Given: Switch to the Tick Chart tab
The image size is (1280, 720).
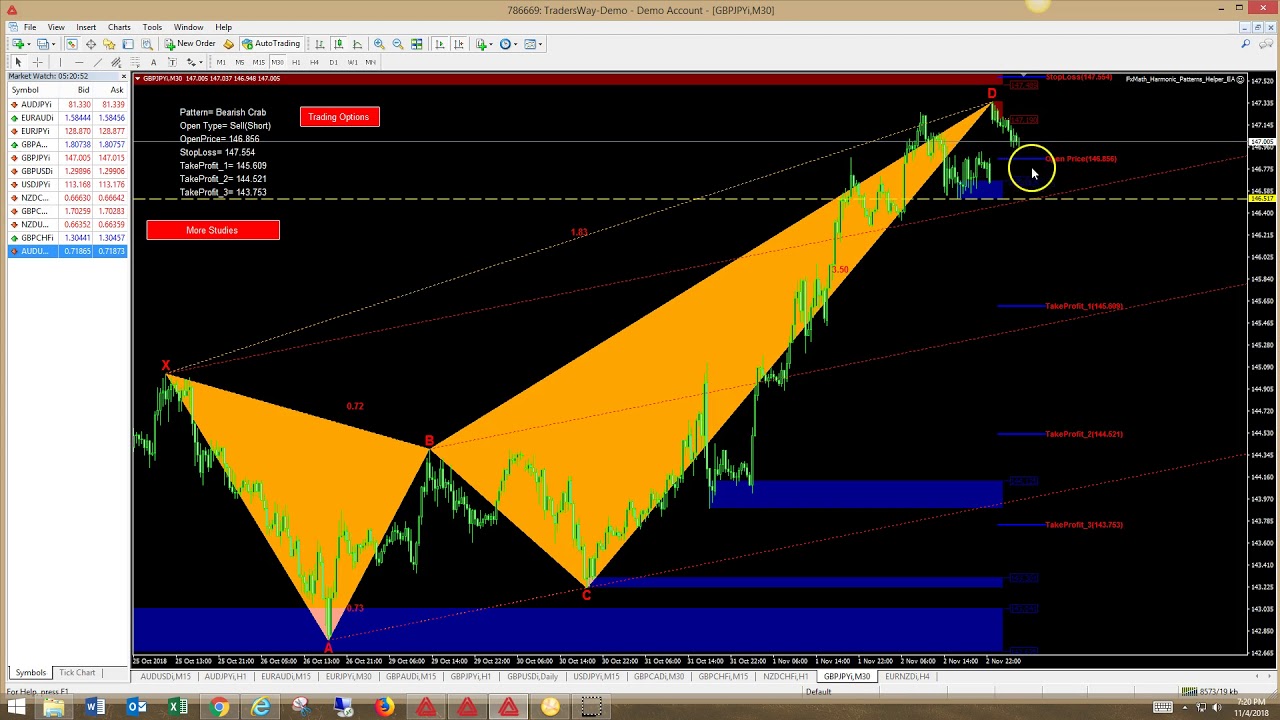Looking at the screenshot, I should [77, 673].
